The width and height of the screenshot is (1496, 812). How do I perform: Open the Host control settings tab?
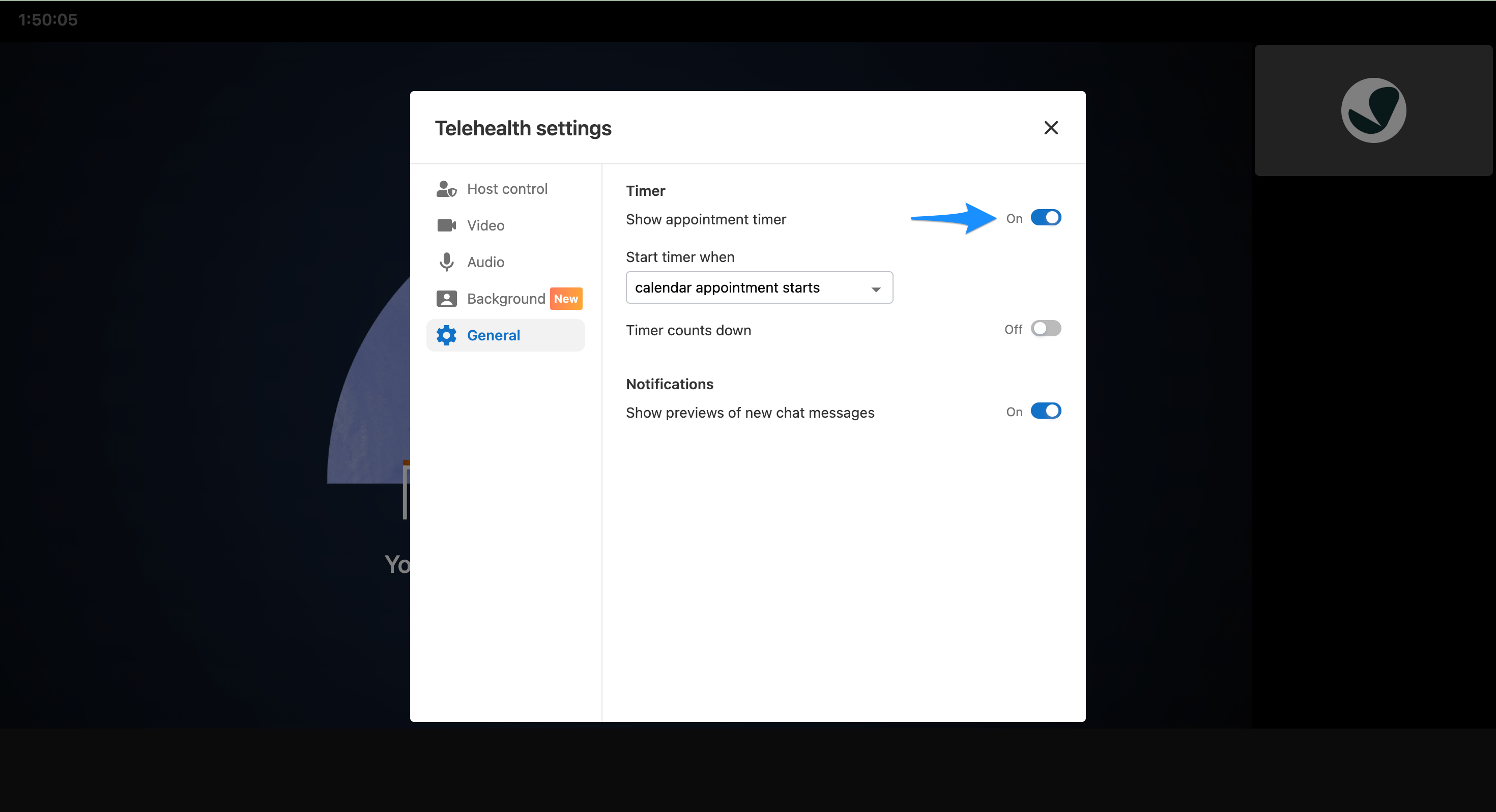[505, 189]
